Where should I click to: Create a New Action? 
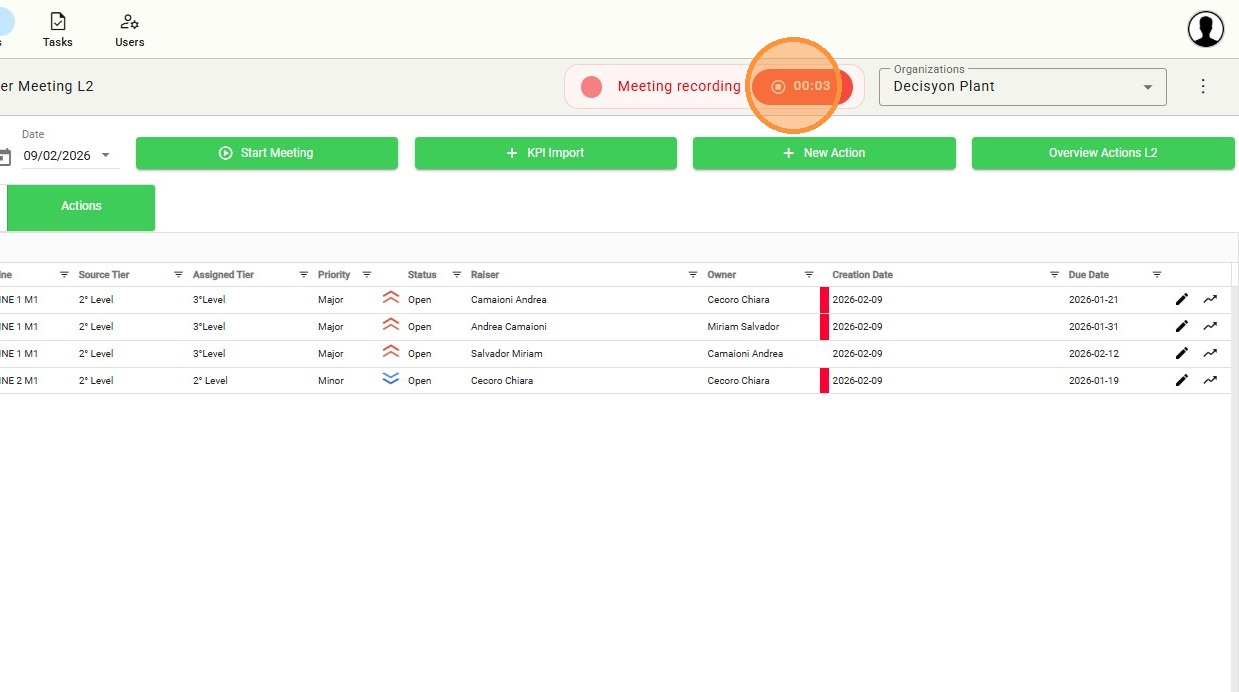pyautogui.click(x=823, y=153)
